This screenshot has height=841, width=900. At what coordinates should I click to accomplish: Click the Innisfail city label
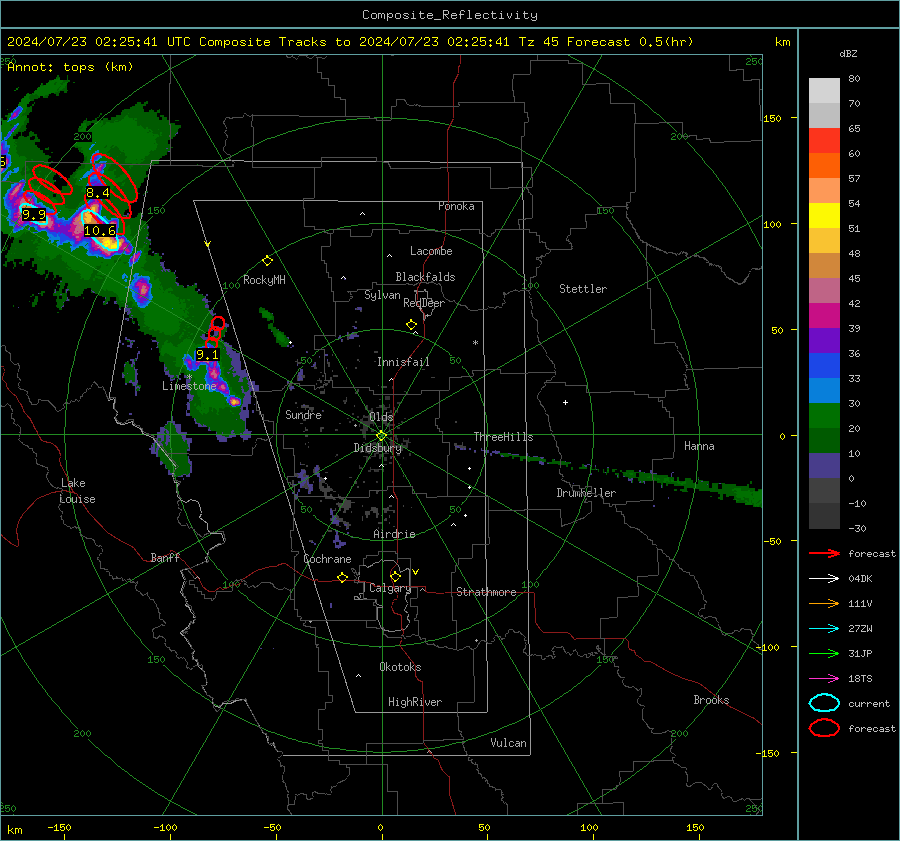(x=403, y=362)
